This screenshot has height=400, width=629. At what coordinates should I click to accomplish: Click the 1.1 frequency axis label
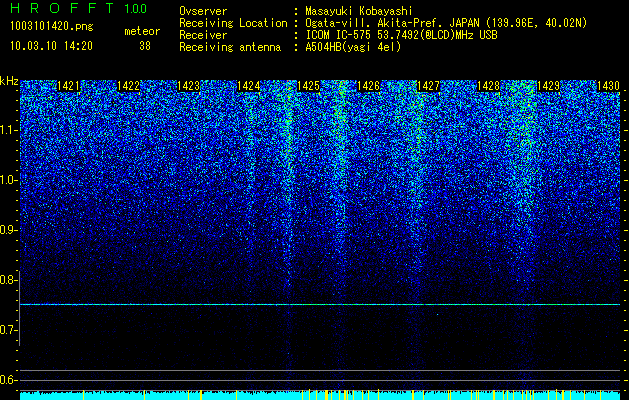click(x=8, y=130)
